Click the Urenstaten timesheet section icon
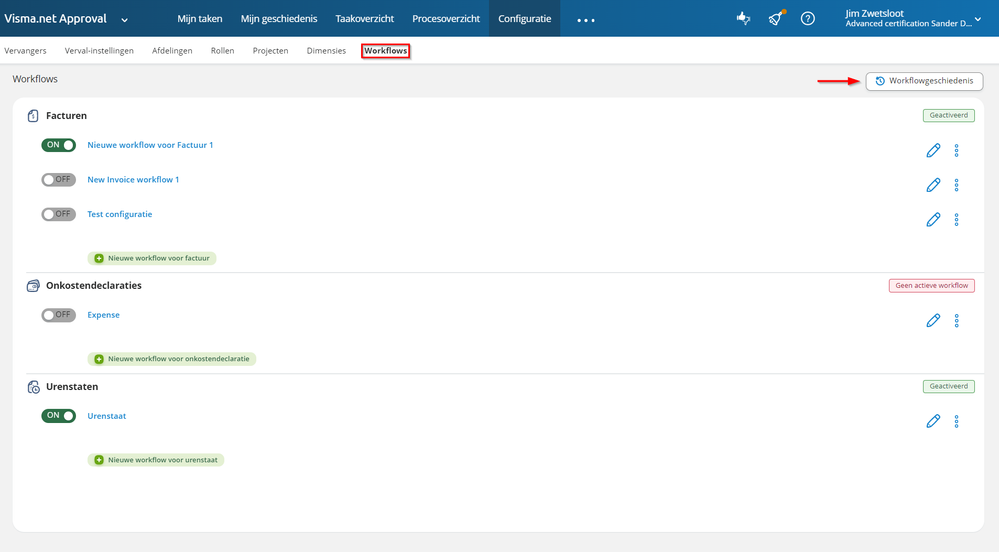The height and width of the screenshot is (552, 999). (33, 387)
